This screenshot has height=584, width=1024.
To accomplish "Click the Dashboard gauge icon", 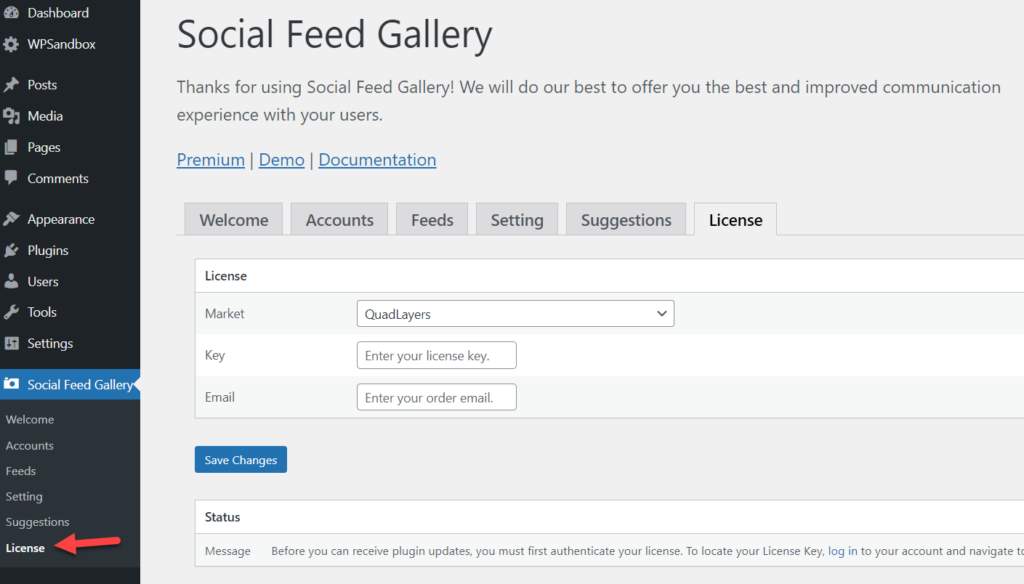I will 11,12.
